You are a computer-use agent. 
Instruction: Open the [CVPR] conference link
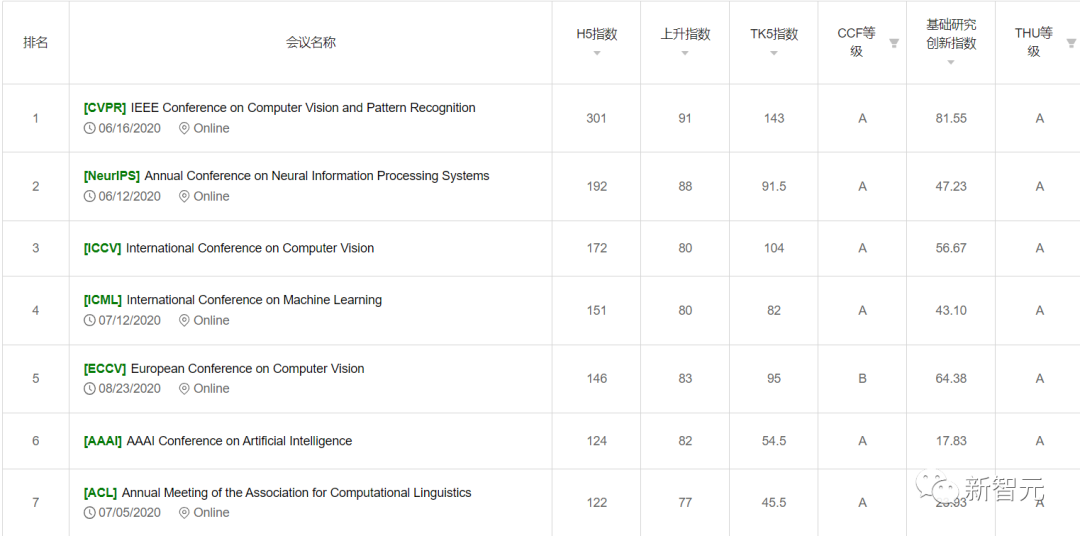[105, 108]
